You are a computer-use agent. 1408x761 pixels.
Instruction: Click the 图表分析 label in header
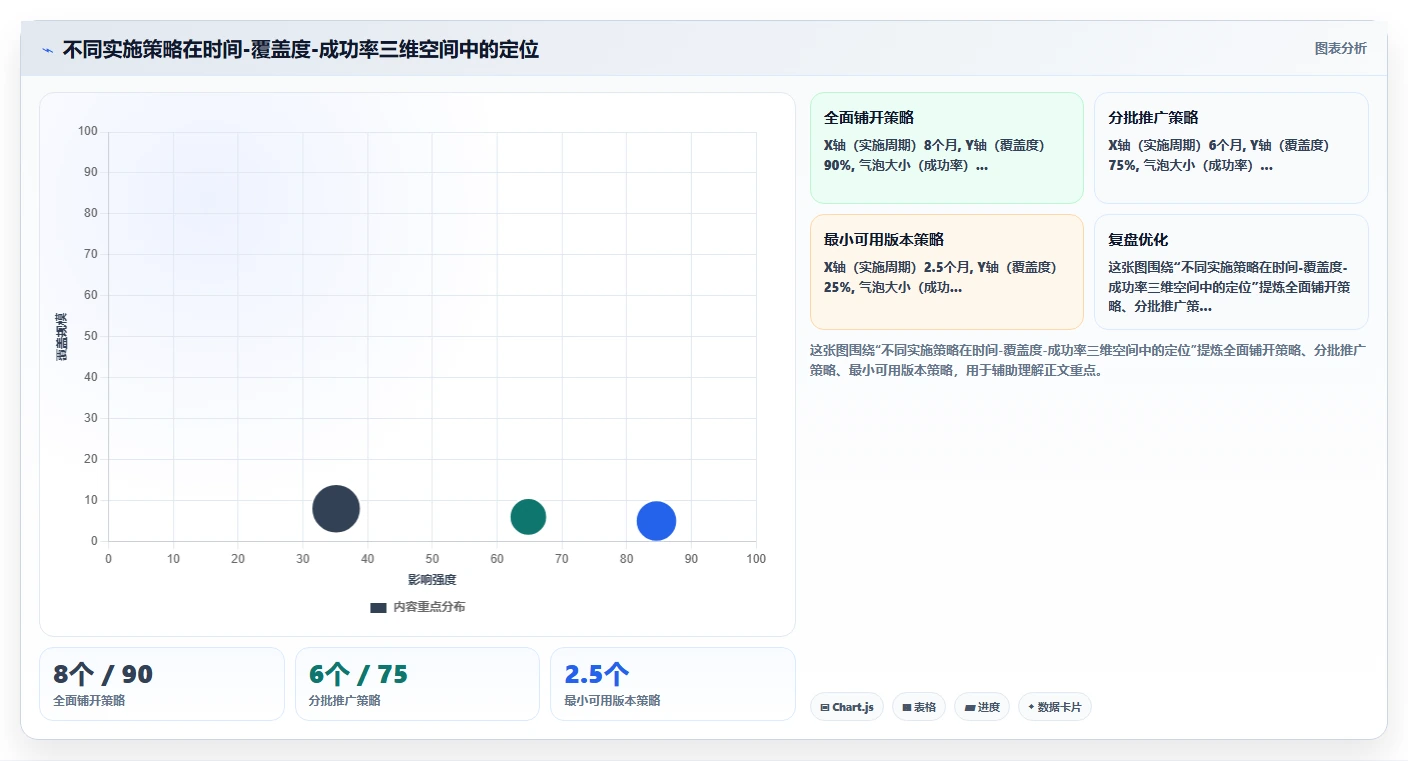(x=1340, y=48)
